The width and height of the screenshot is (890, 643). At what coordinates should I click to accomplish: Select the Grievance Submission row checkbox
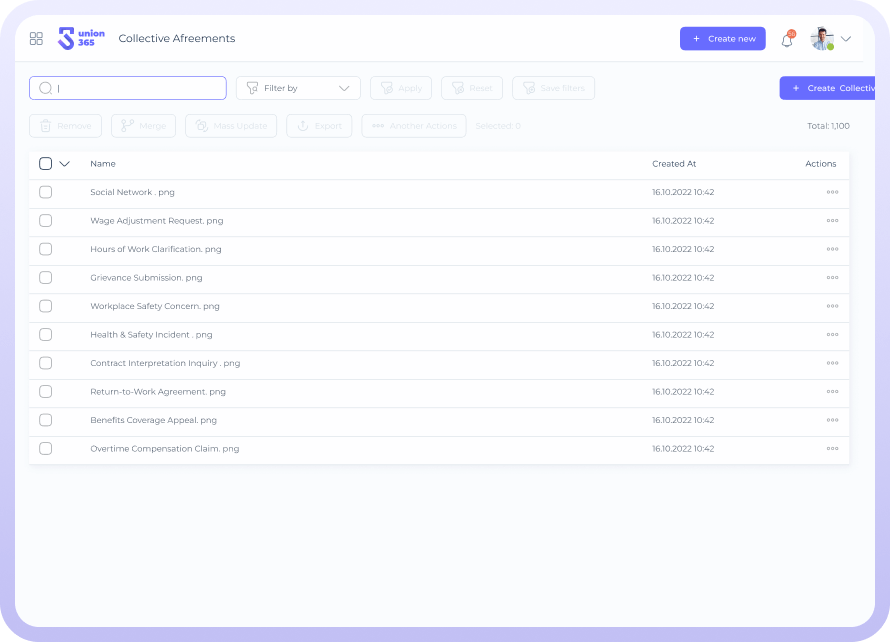45,278
